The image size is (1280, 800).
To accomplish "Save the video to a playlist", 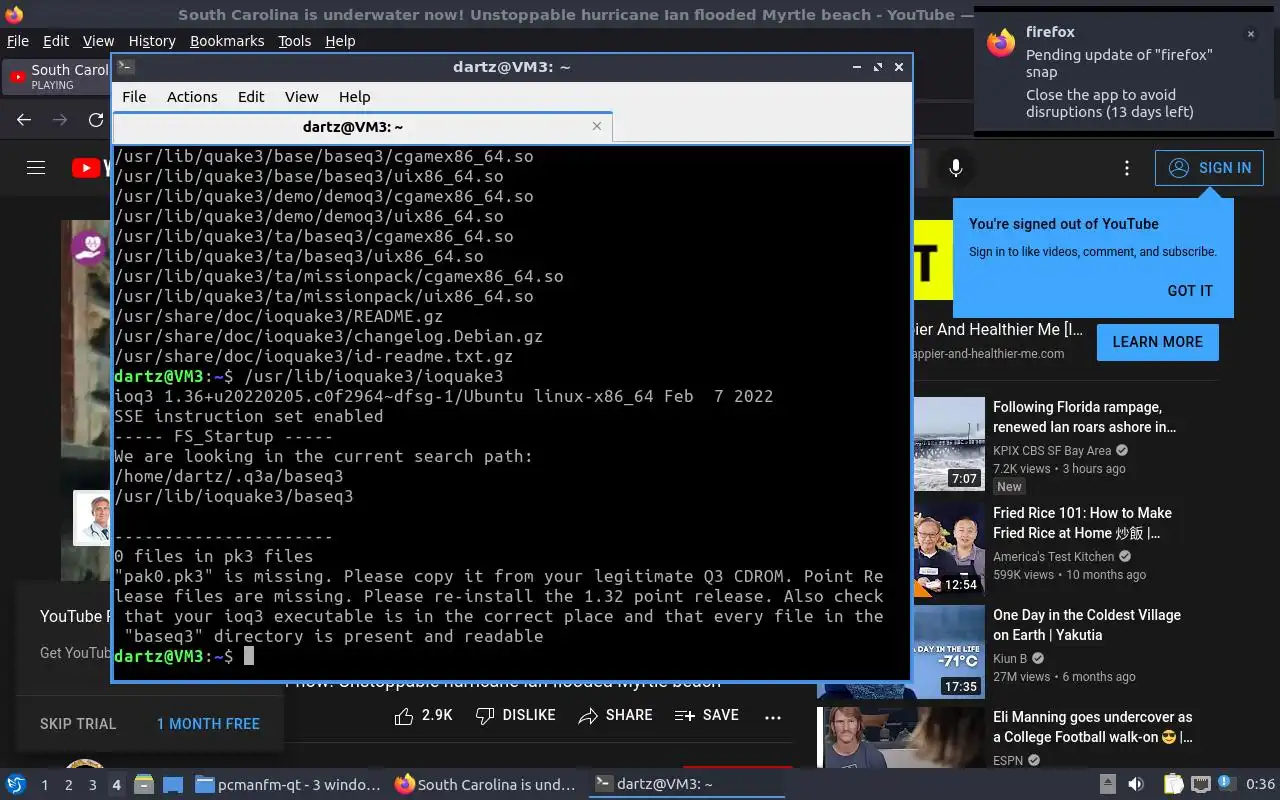I will point(707,716).
